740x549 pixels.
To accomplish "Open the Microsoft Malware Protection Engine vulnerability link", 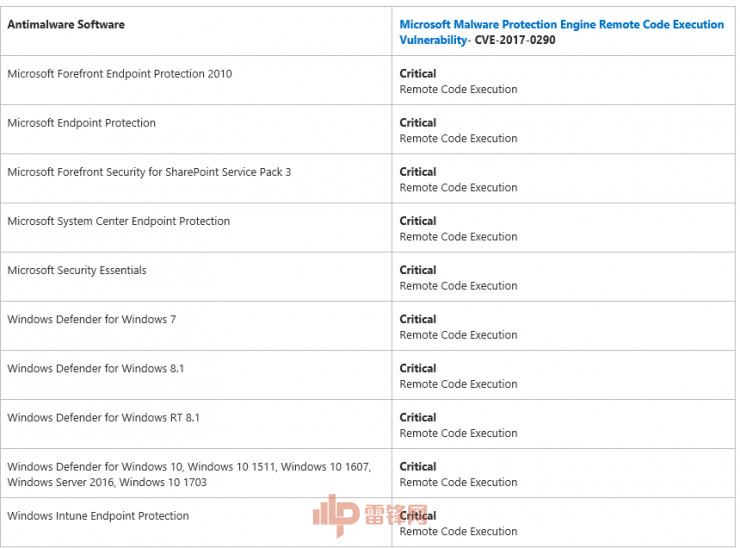I will [562, 32].
